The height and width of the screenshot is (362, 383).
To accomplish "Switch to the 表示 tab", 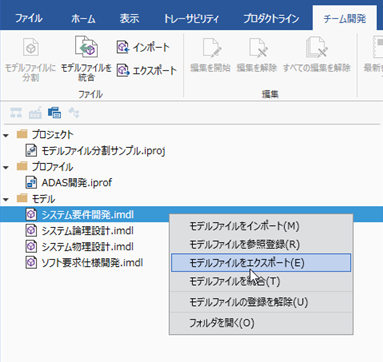I will [129, 18].
